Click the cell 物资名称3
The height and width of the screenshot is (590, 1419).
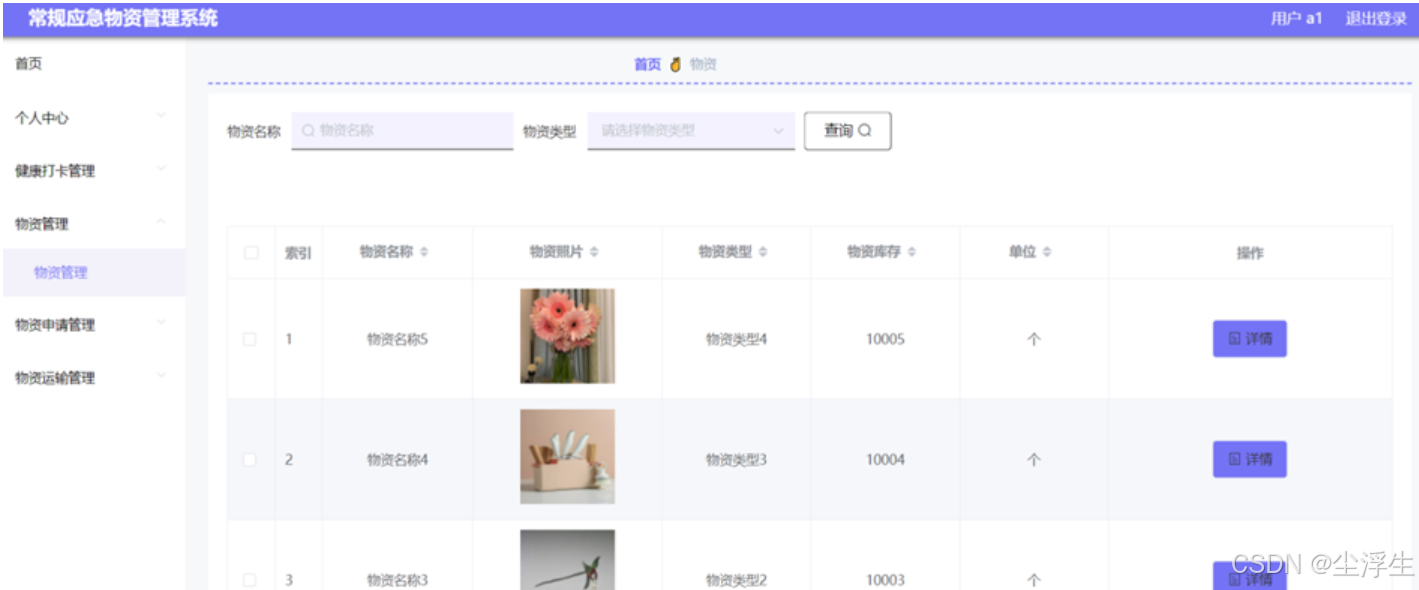tap(397, 580)
